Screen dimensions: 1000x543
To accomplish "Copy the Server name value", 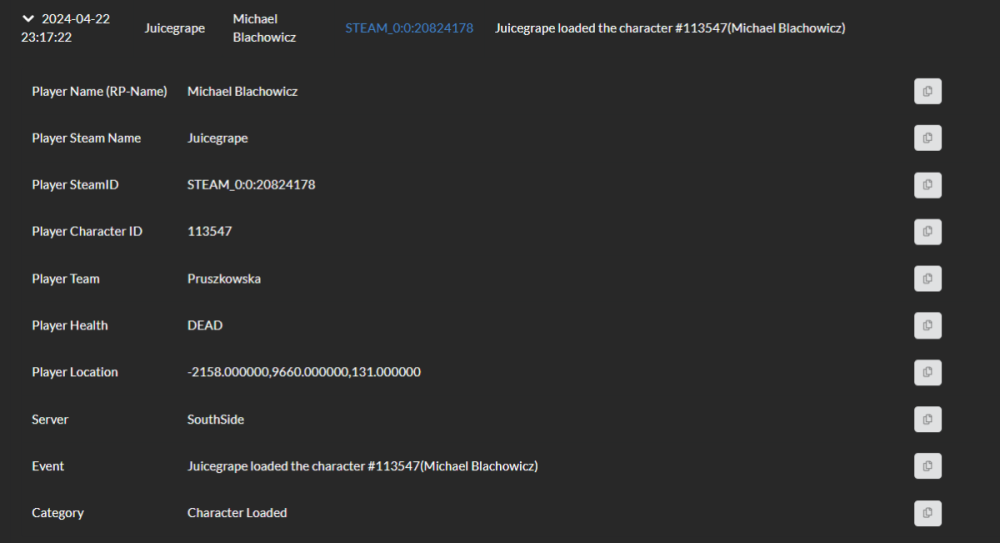I will (927, 419).
